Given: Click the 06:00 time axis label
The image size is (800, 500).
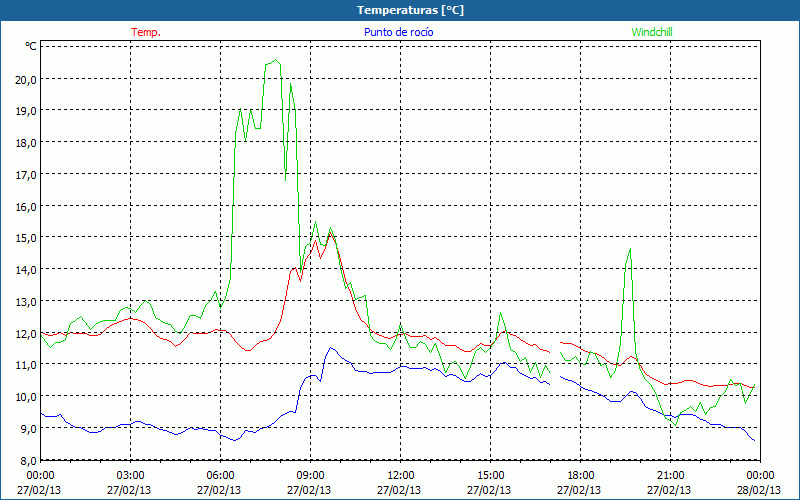Looking at the screenshot, I should click(220, 476).
